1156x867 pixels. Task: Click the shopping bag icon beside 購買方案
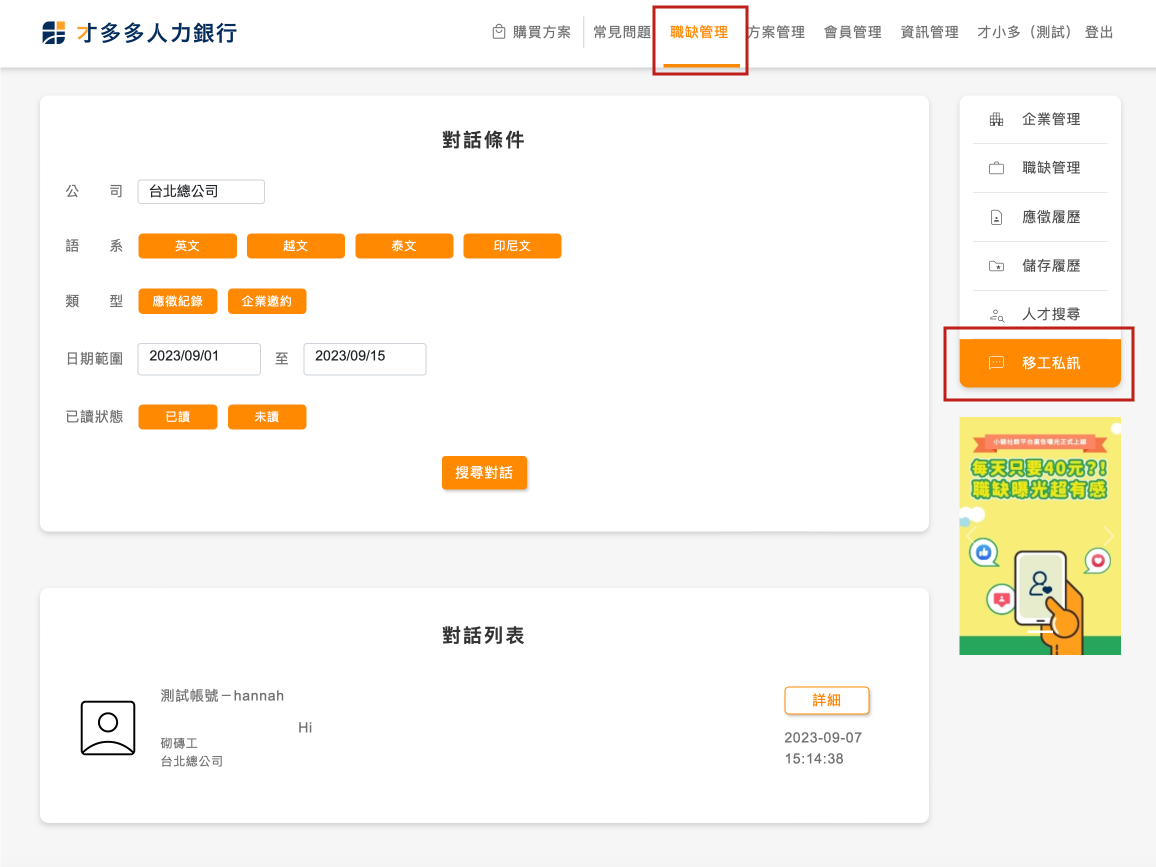click(x=499, y=32)
